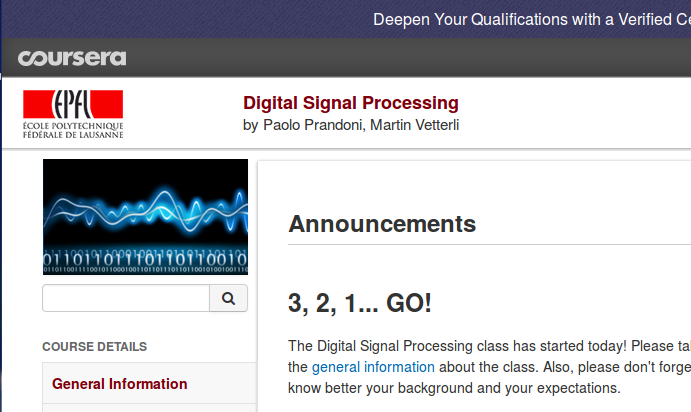Viewport: 691px width, 412px height.
Task: Focus the course search text box
Action: (126, 298)
